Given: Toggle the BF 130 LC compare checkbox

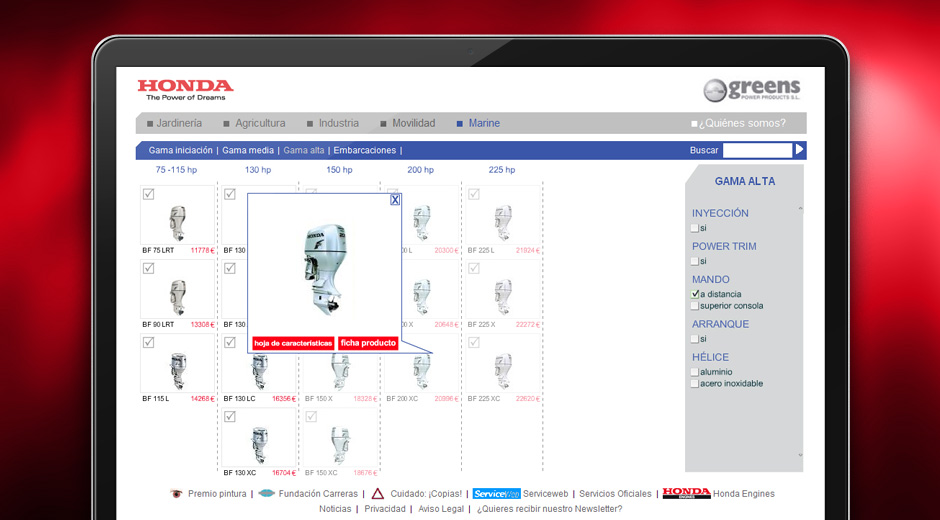Looking at the screenshot, I should (x=230, y=342).
